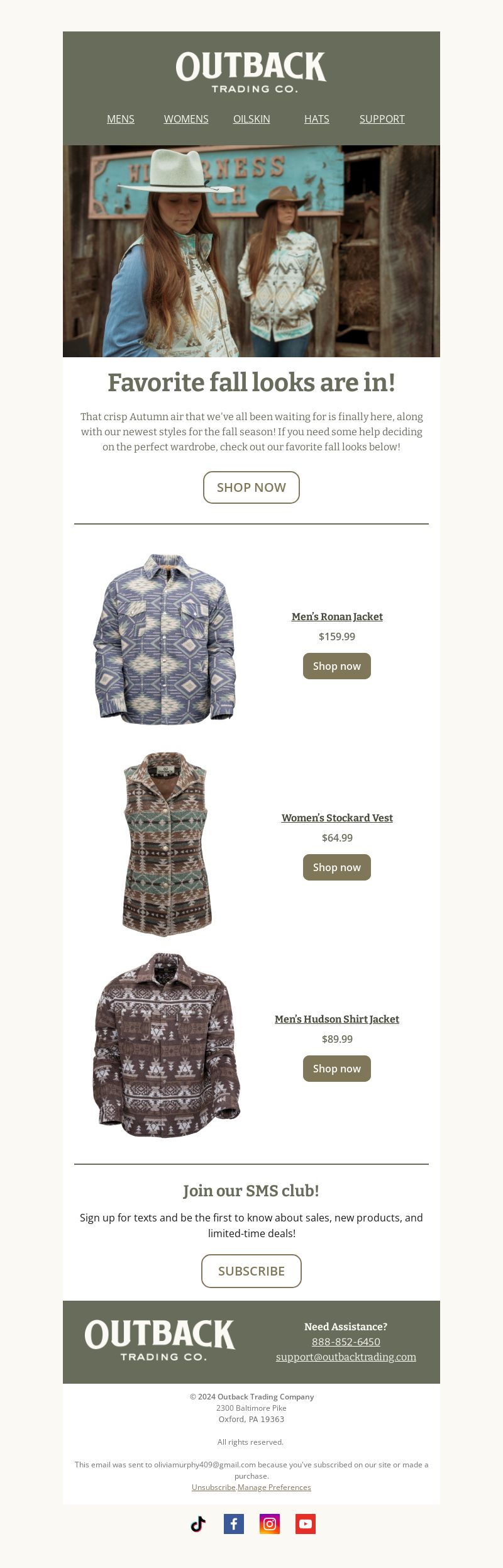Screen dimensions: 503x1568
Task: Click the Unsubscribe link in footer
Action: click(x=214, y=1487)
